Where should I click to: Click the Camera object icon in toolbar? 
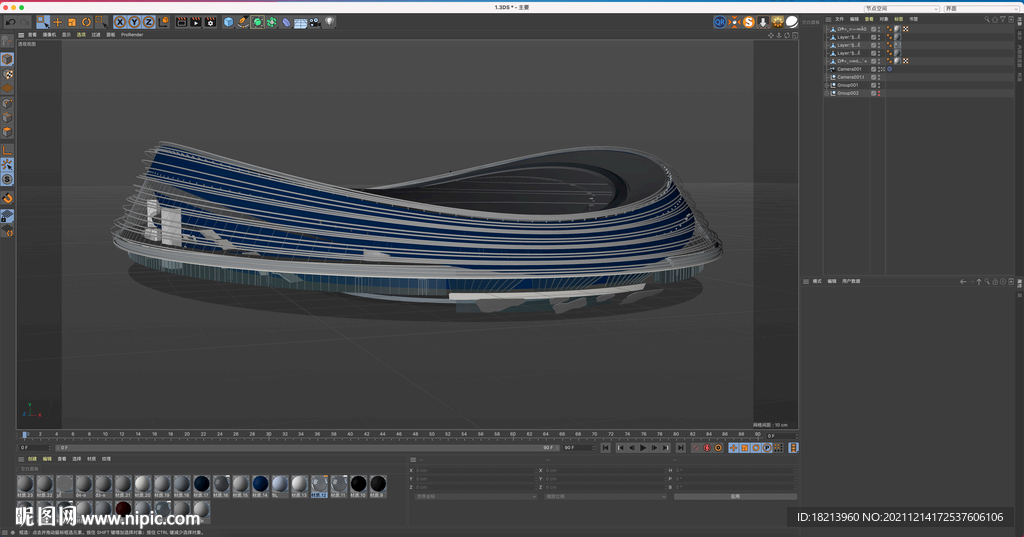click(315, 22)
